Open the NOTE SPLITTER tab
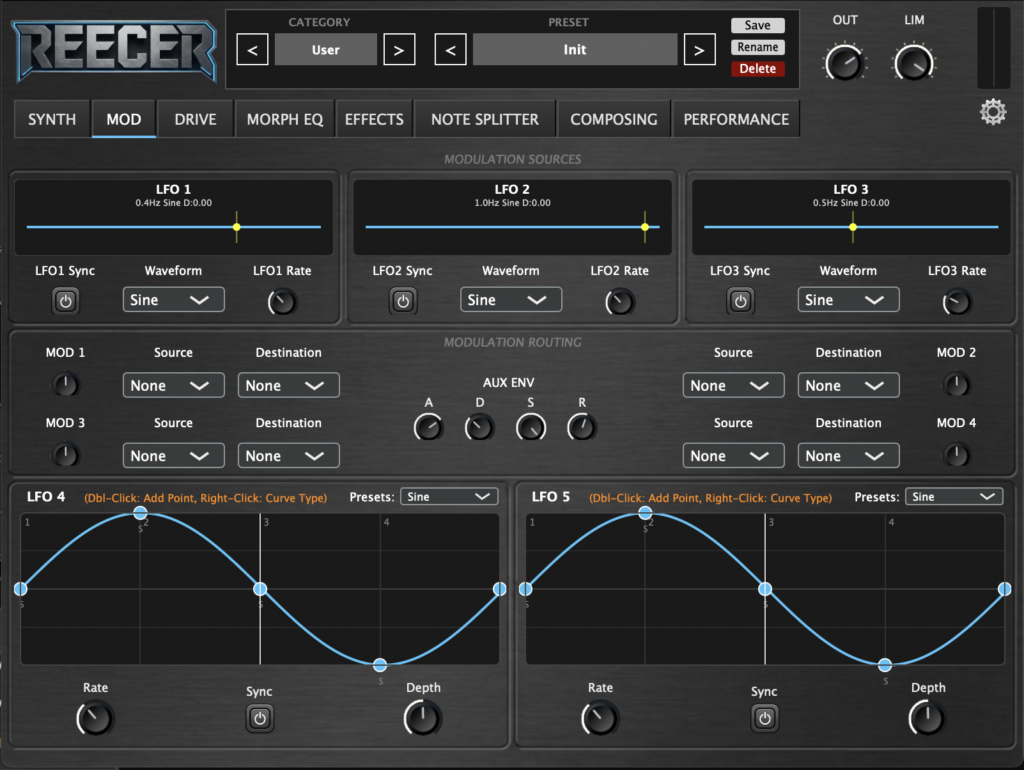This screenshot has width=1024, height=770. pyautogui.click(x=484, y=119)
